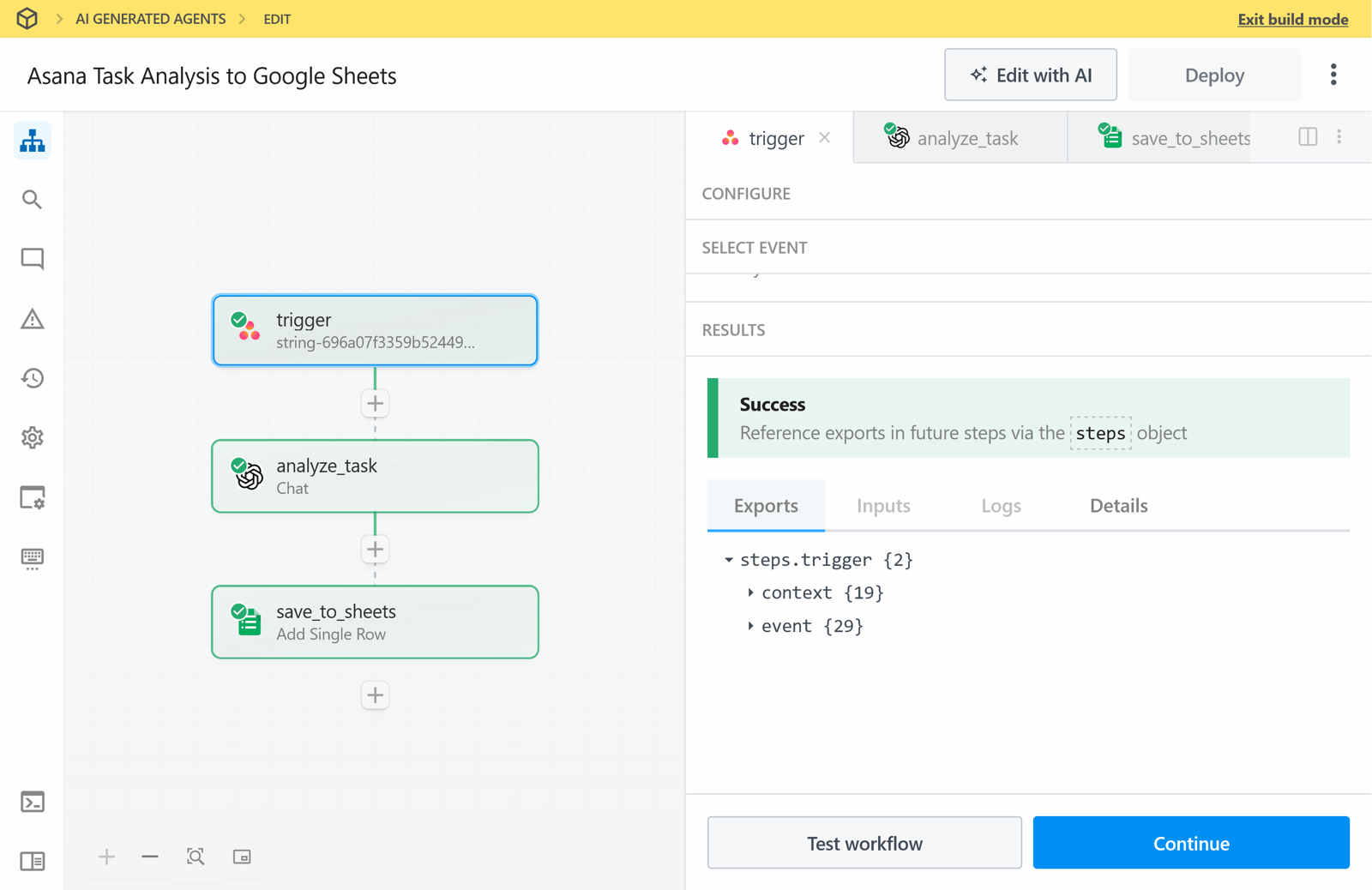
Task: Click the fit-to-view zoom icon on canvas
Action: (x=196, y=857)
